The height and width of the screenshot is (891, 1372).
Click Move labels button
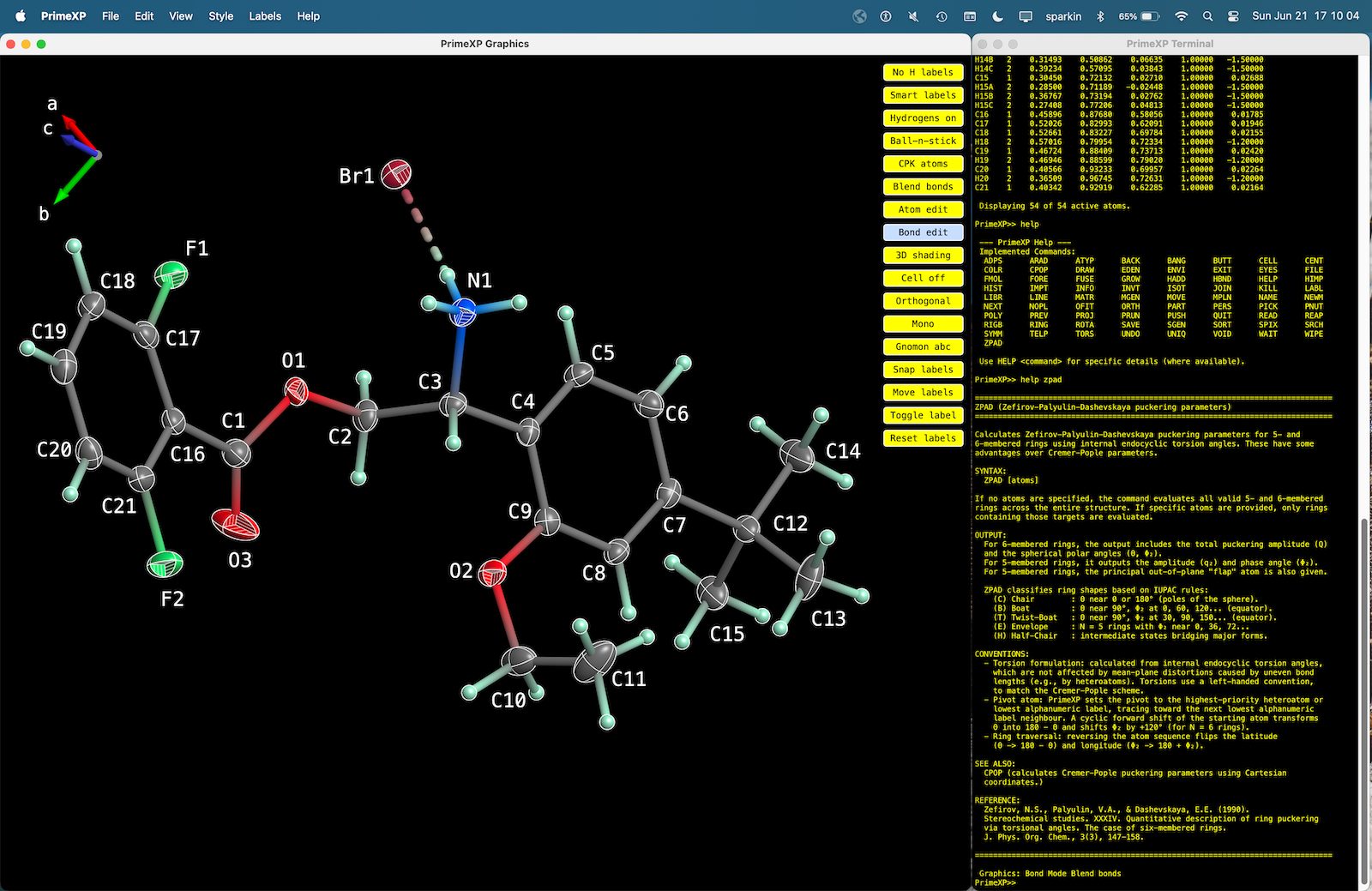(923, 393)
